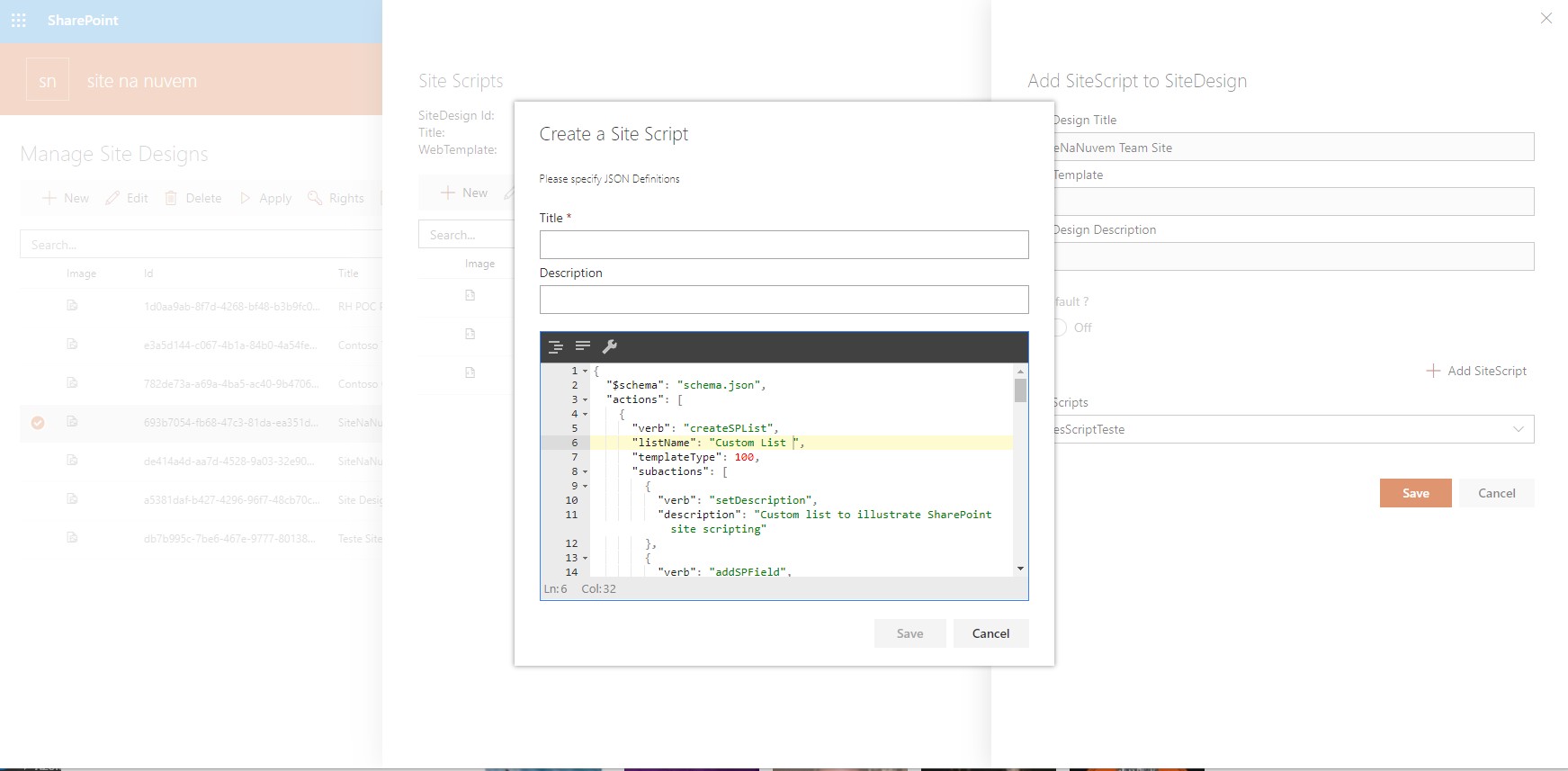Collapse code fold at line 9
Screen dimensions: 1568x771
pyautogui.click(x=585, y=486)
